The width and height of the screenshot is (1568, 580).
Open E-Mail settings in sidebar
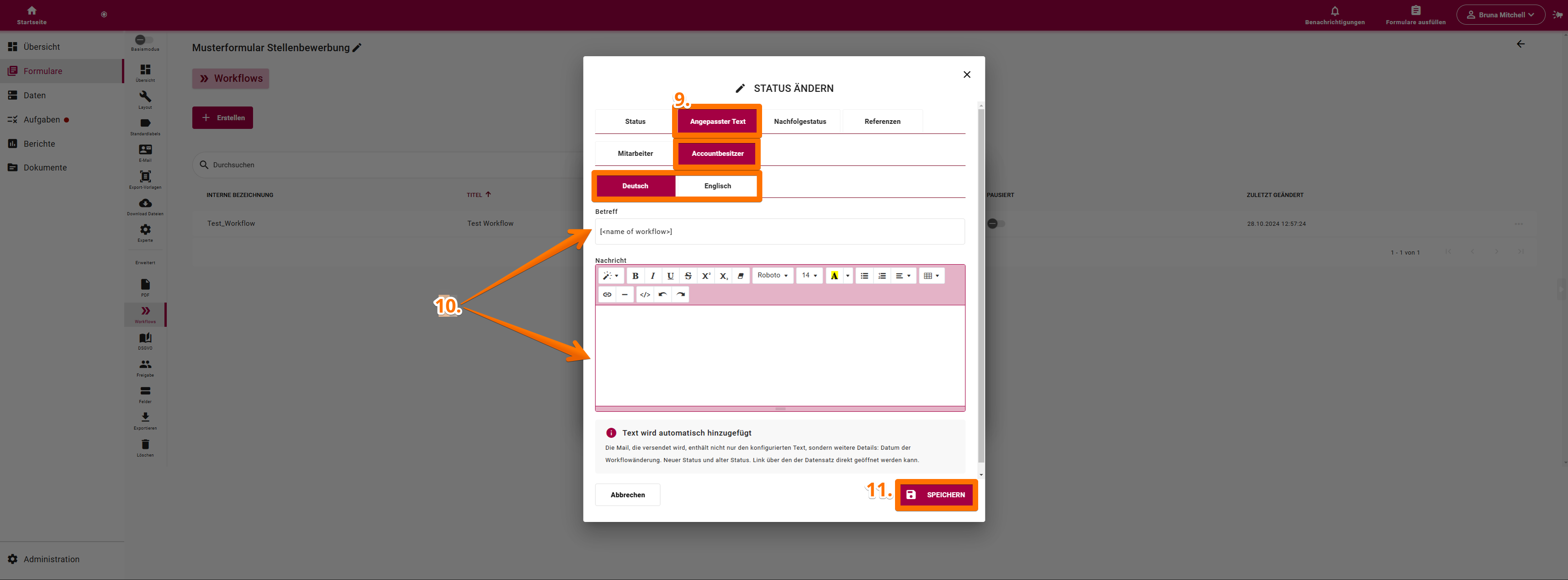point(145,153)
